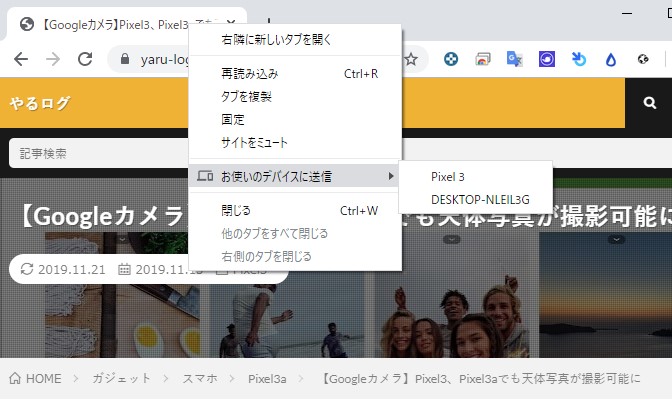Click the update date refresh icon
The height and width of the screenshot is (406, 672).
27,269
